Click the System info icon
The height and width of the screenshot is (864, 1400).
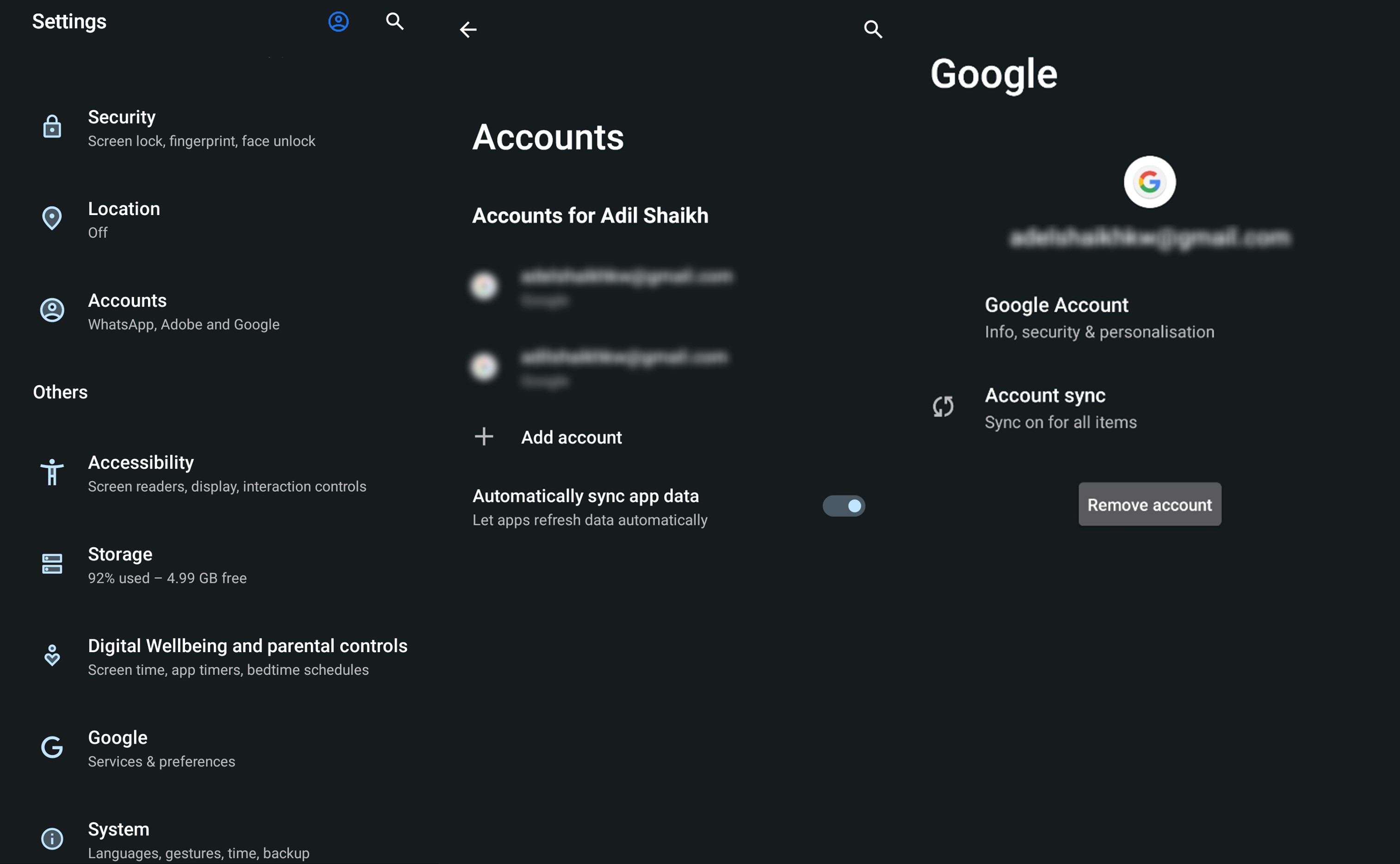coord(52,839)
